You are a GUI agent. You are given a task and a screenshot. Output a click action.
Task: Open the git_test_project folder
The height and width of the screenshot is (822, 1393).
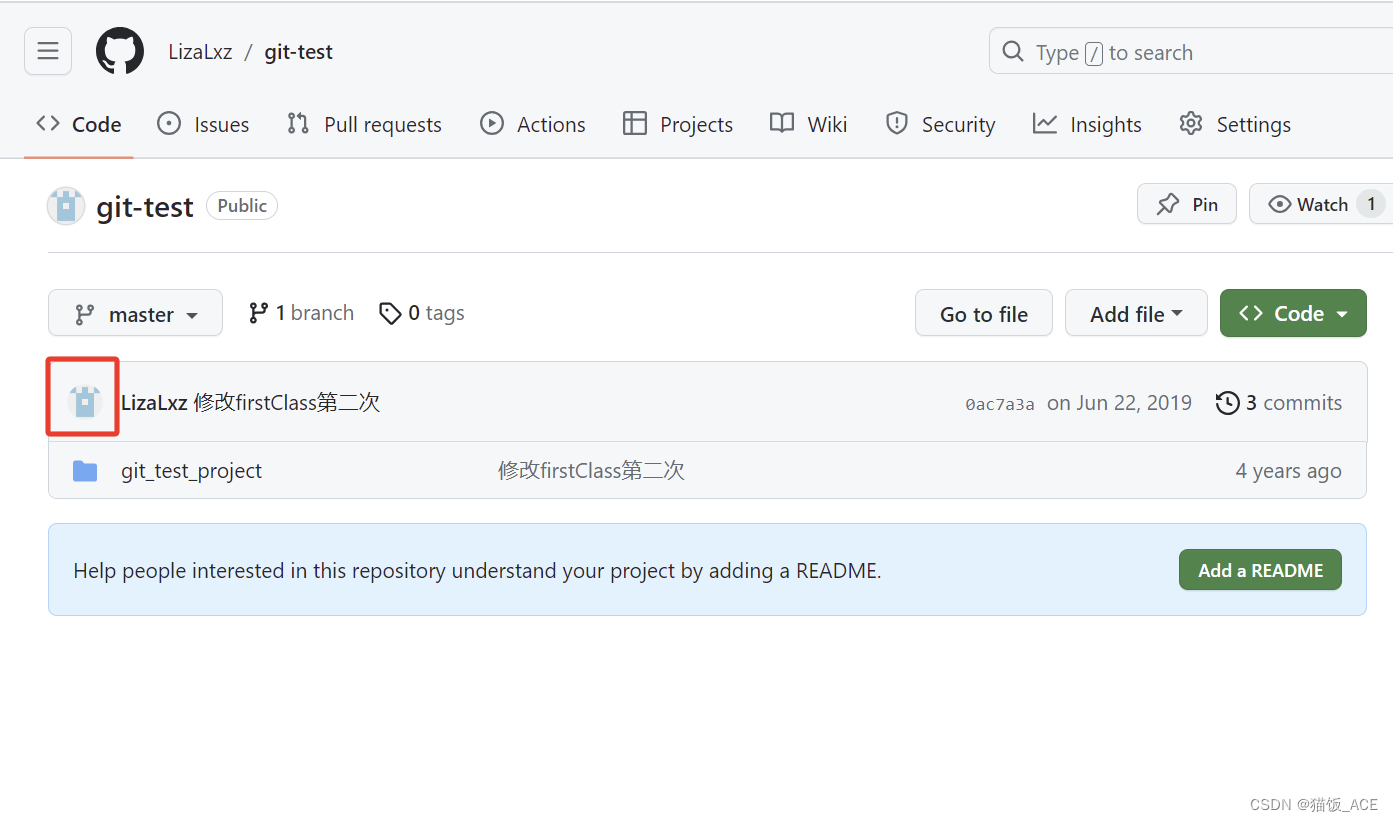pyautogui.click(x=191, y=471)
